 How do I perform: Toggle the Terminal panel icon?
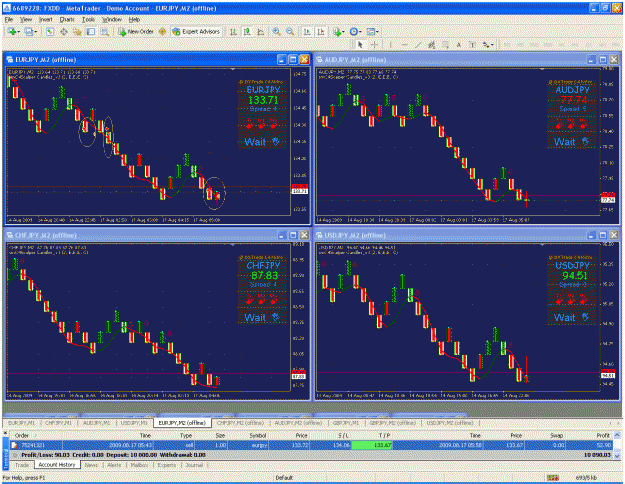pos(91,31)
